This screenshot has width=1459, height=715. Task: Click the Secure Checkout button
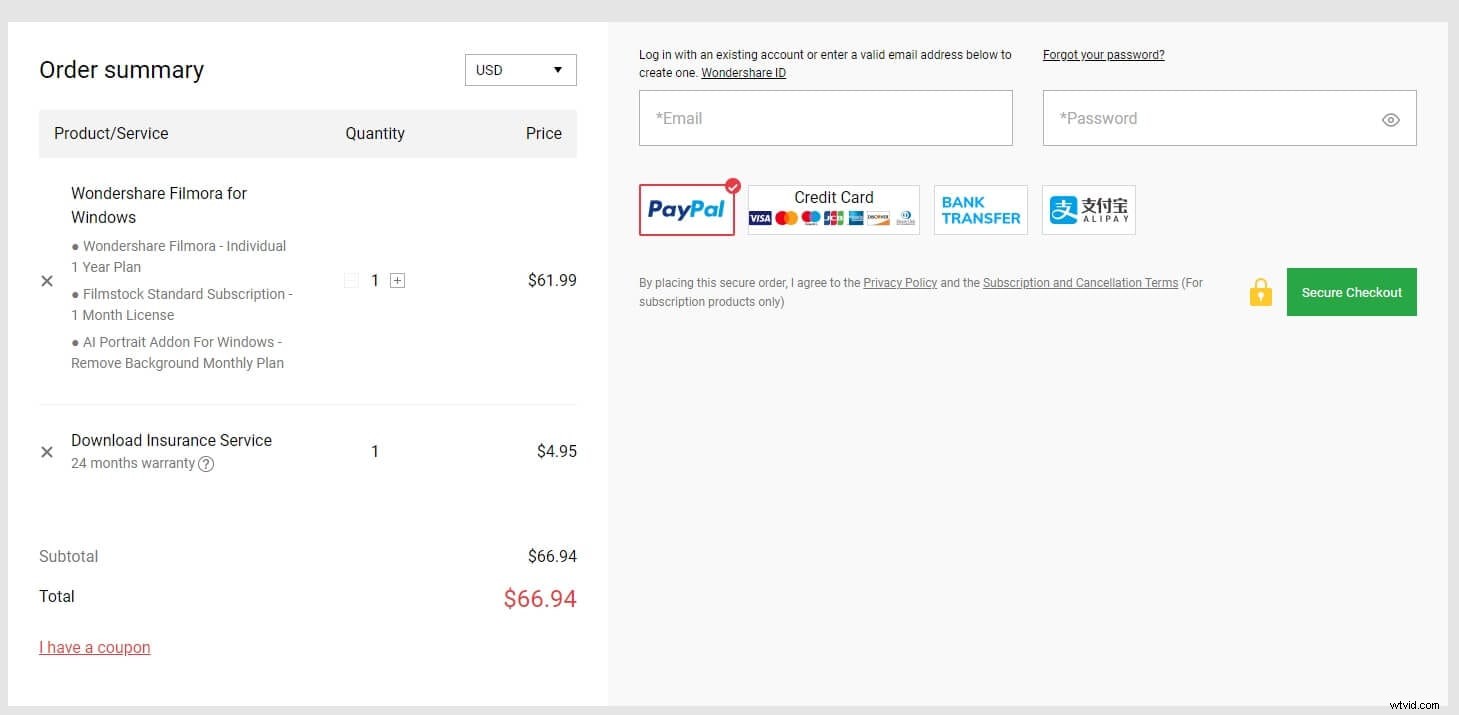(x=1351, y=292)
